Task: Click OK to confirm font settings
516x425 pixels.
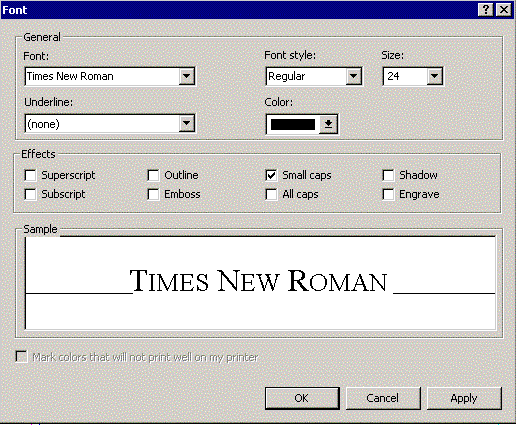Action: point(302,398)
